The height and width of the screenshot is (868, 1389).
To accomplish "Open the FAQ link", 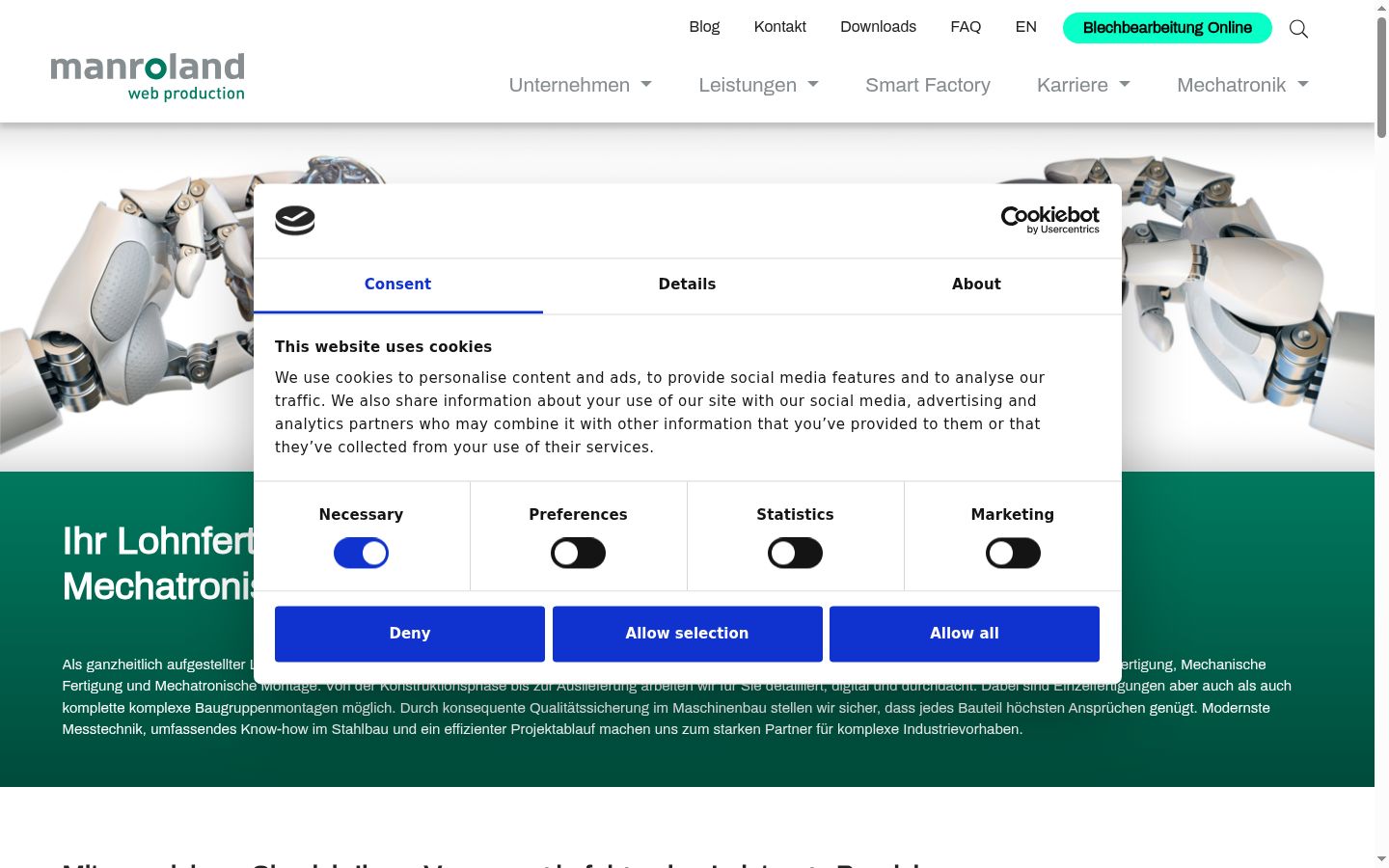I will [x=966, y=27].
